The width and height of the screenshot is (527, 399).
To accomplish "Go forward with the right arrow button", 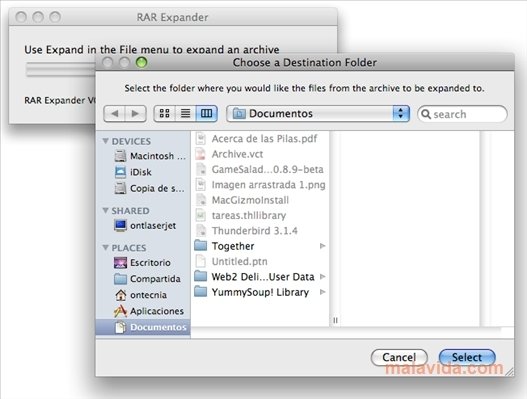I will [x=135, y=114].
